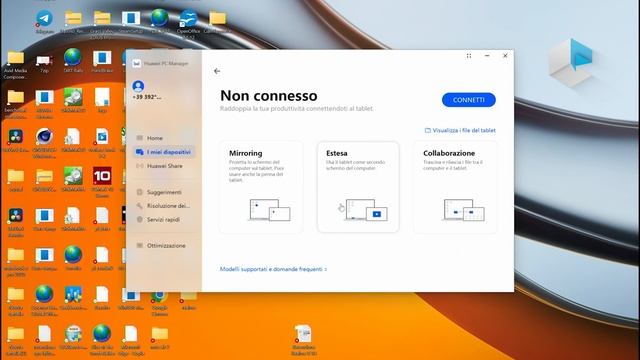Screen dimensions: 640x360
Task: Minimize the Huawei PC Manager window
Action: (x=487, y=56)
